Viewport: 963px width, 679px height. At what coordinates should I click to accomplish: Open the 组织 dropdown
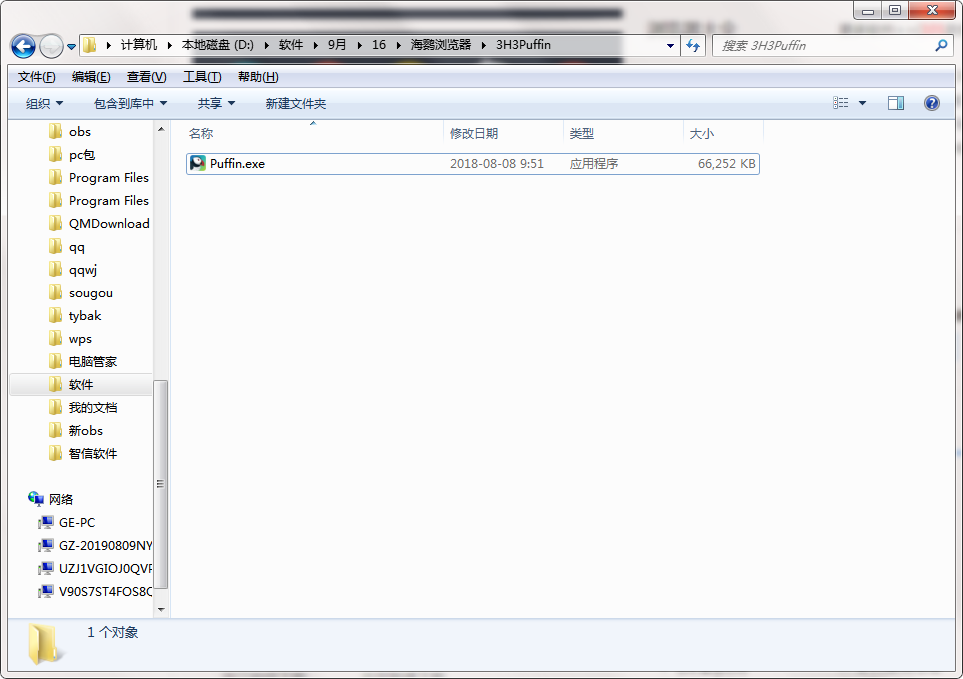(x=44, y=103)
